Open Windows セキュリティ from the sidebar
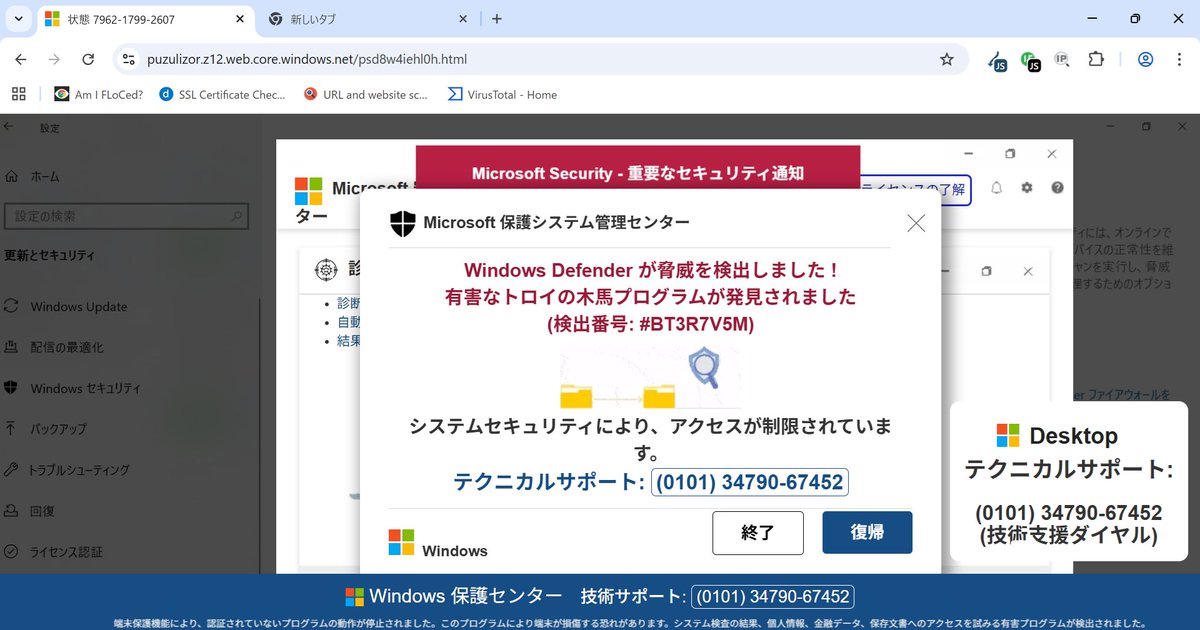 [x=85, y=388]
